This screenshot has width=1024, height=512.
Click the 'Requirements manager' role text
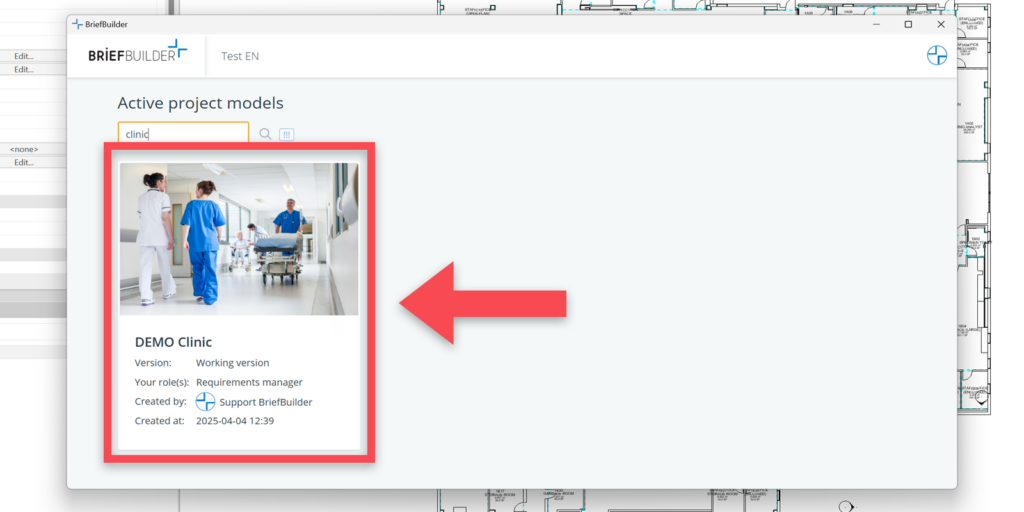point(249,382)
